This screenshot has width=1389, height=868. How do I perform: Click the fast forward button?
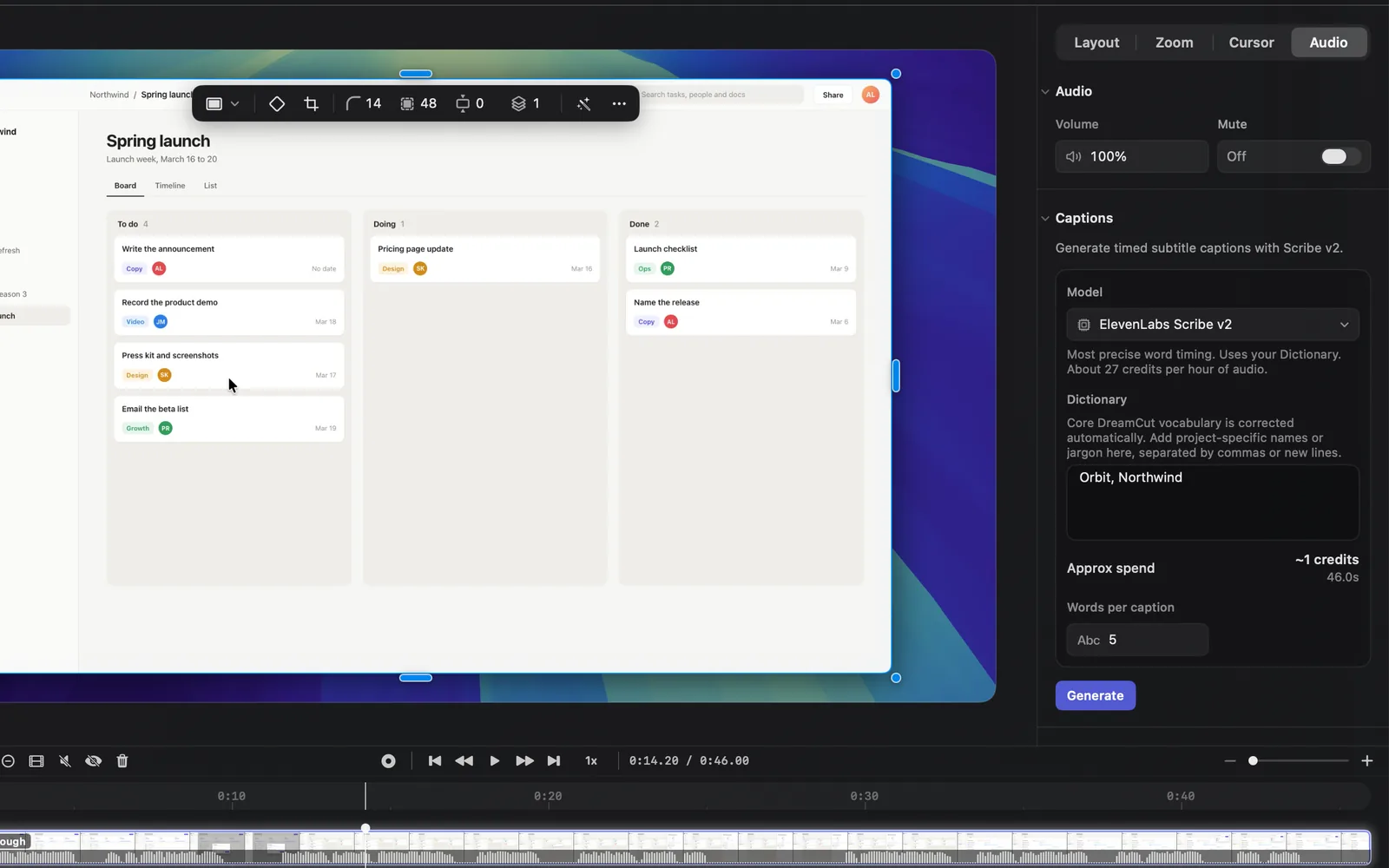pyautogui.click(x=524, y=760)
